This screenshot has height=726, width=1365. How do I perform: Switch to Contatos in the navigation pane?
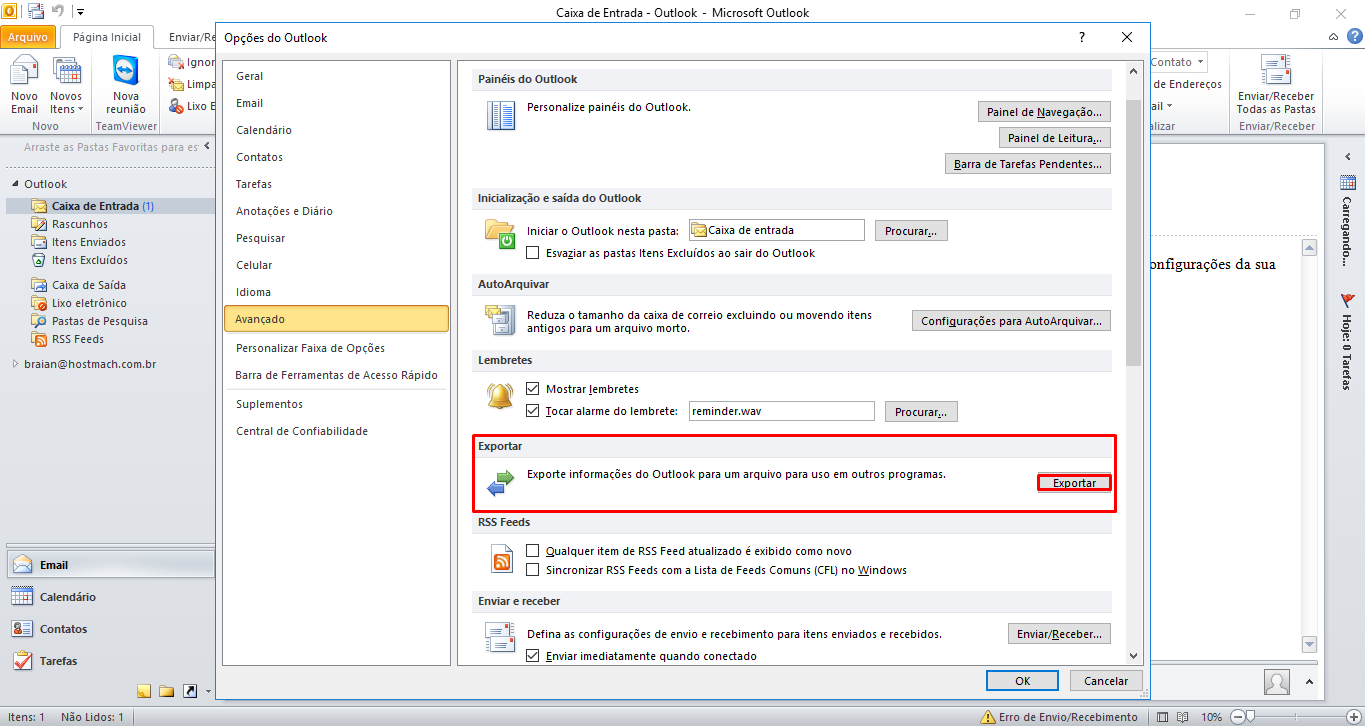[108, 629]
